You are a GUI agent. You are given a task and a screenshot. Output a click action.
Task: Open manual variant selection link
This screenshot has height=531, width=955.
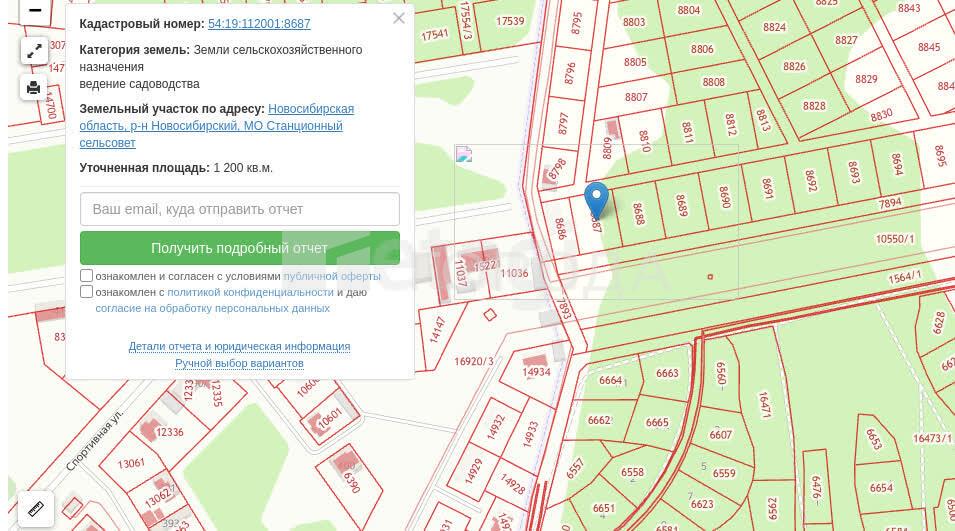pos(239,364)
